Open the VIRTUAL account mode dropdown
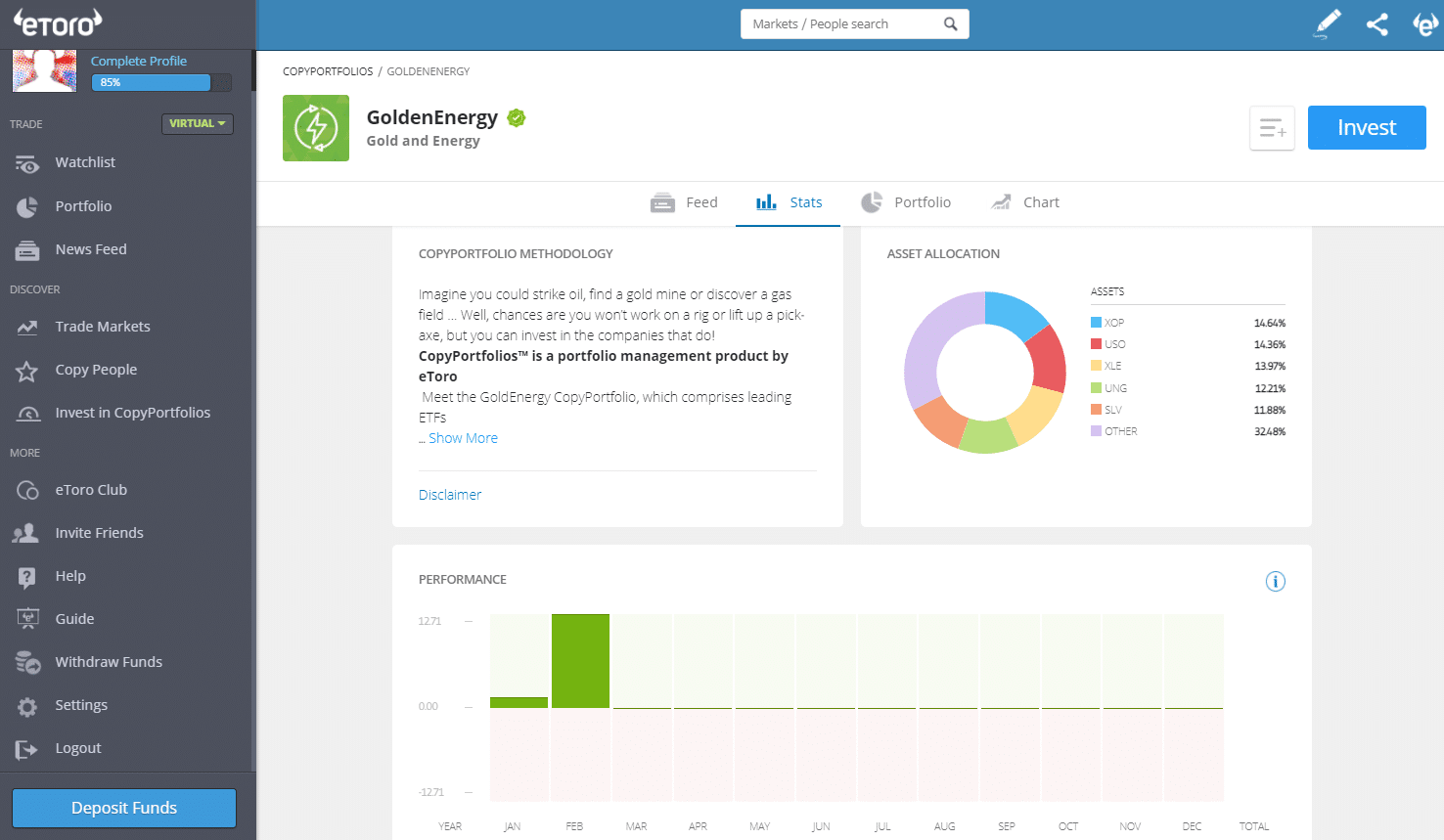 pyautogui.click(x=198, y=124)
